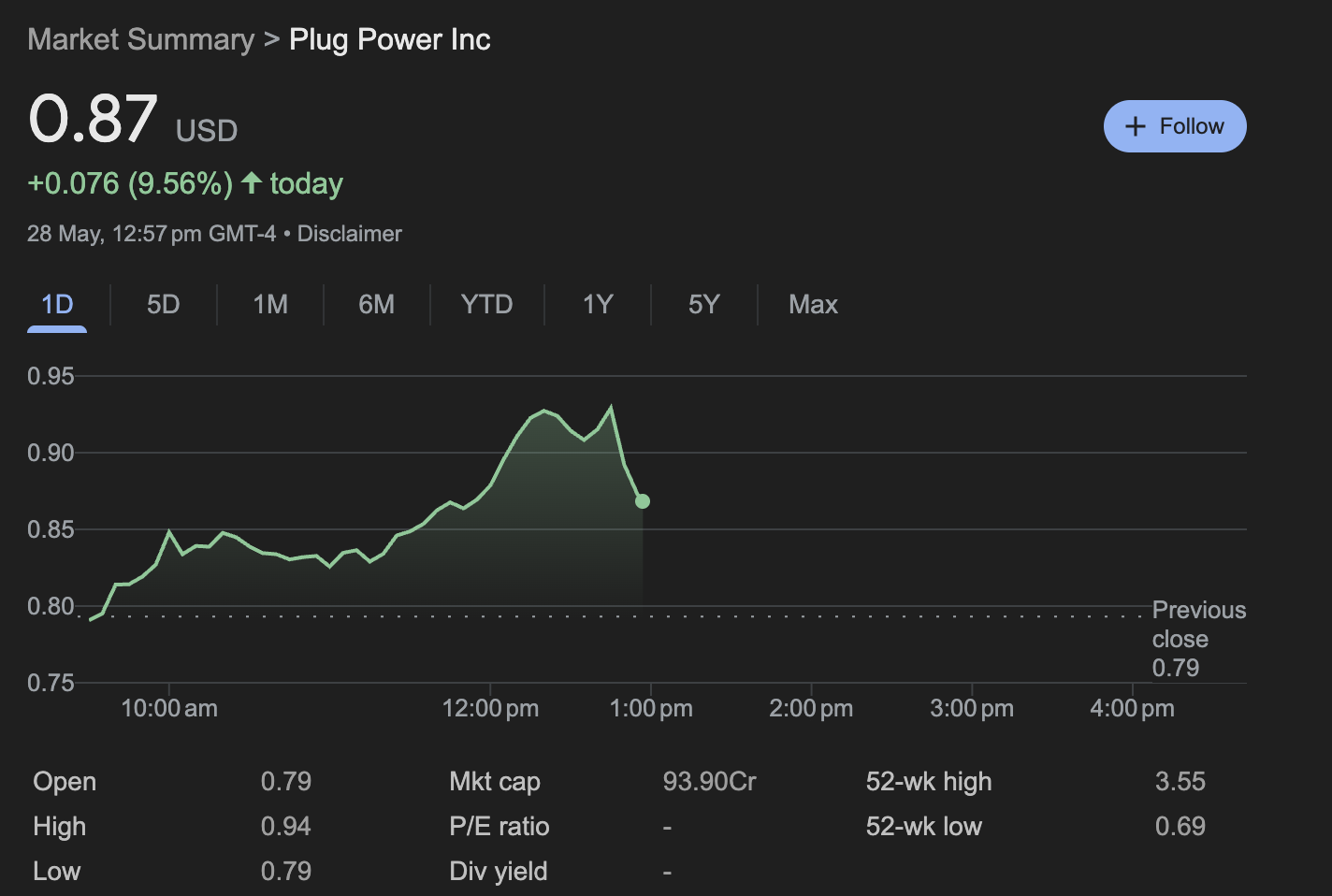
Task: Click the 0.69 value
Action: click(x=1180, y=826)
